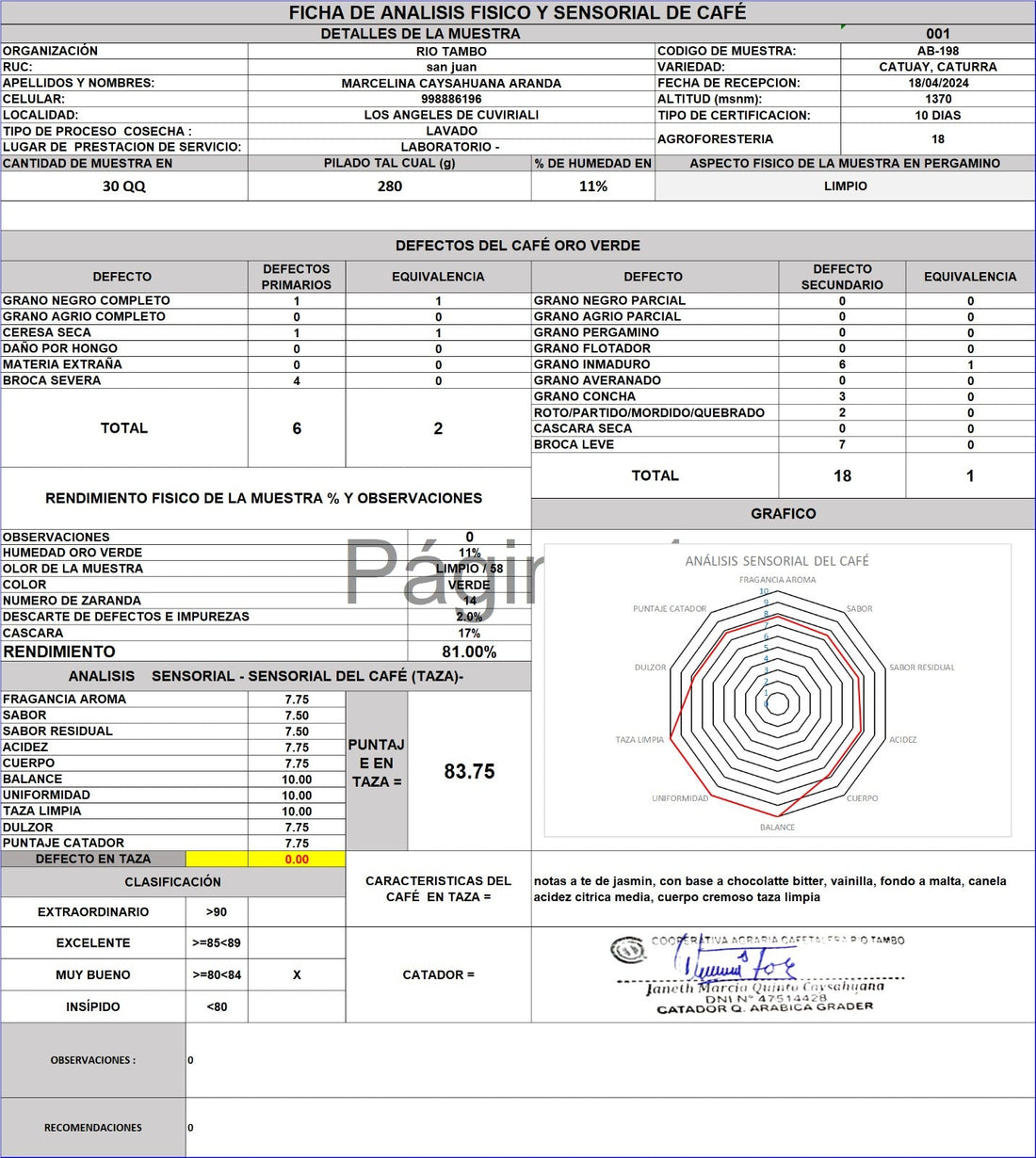Viewport: 1036px width, 1158px height.
Task: Click the red 0.00 defect value
Action: coord(297,859)
